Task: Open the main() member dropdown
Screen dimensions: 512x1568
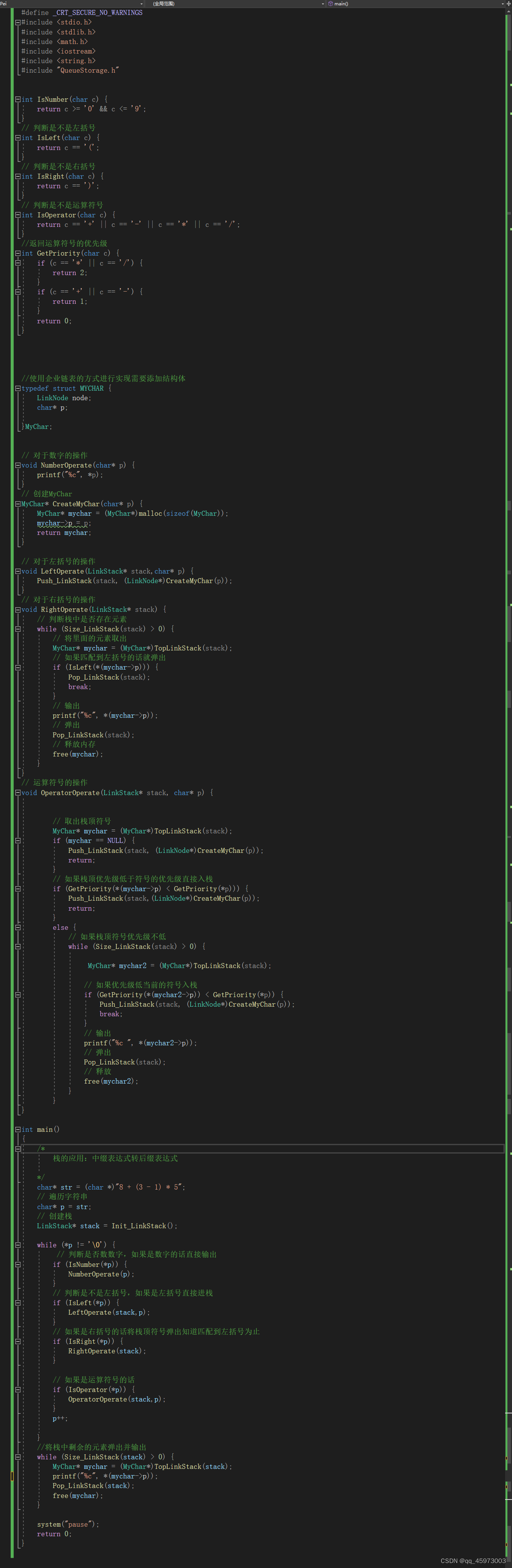Action: point(416,4)
